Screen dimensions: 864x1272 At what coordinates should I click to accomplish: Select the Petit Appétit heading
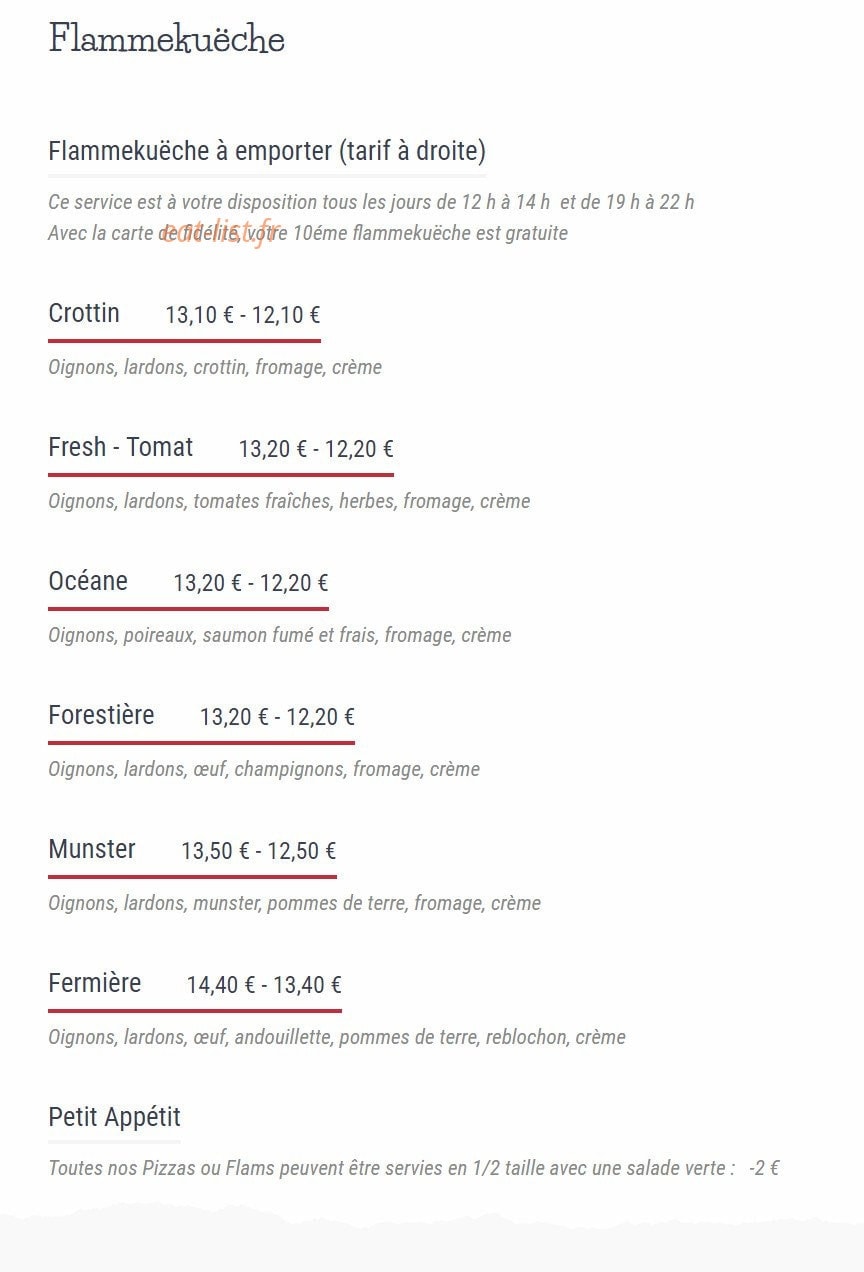click(114, 1117)
